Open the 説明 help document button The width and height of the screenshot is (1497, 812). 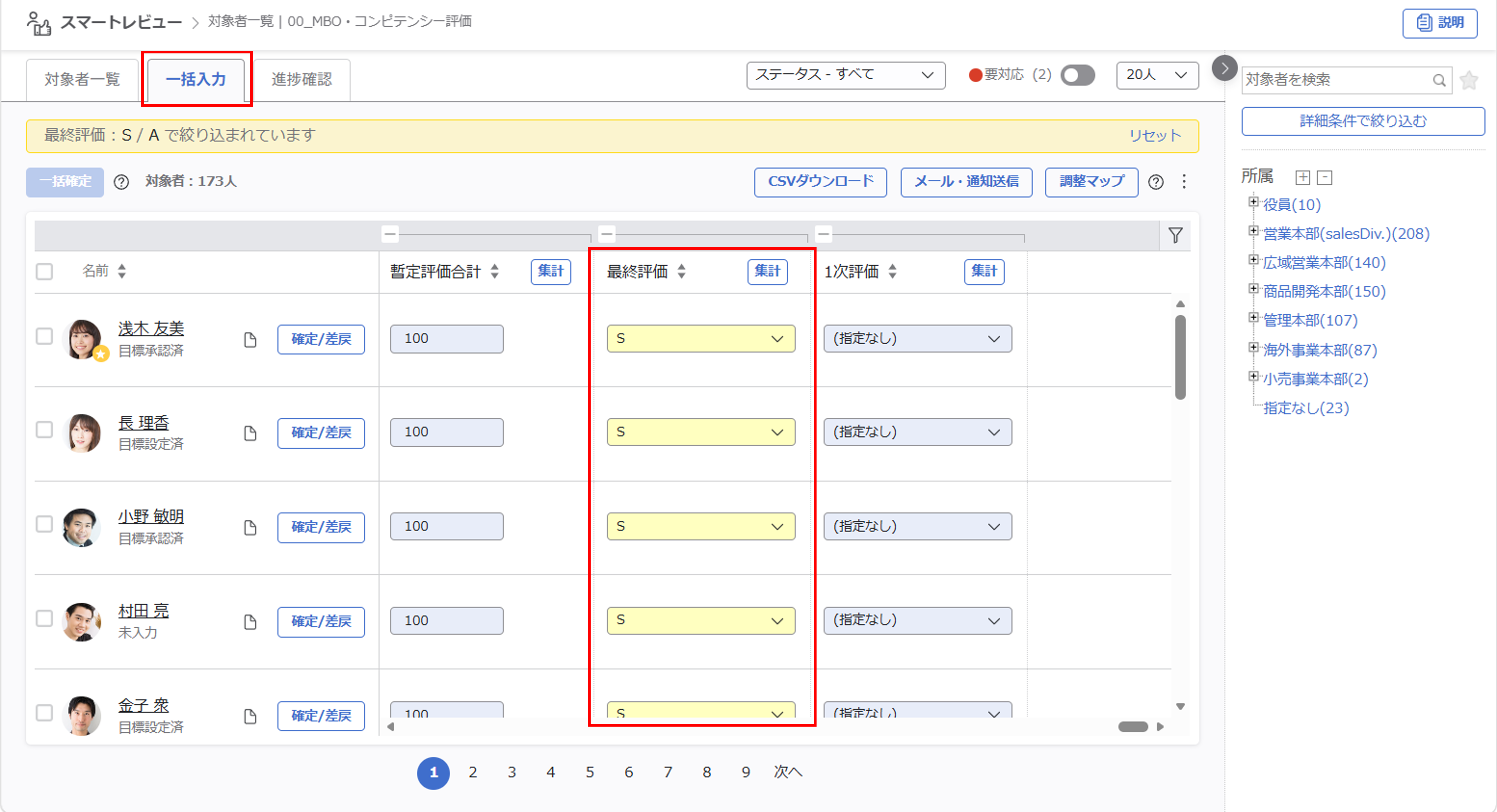[1440, 23]
